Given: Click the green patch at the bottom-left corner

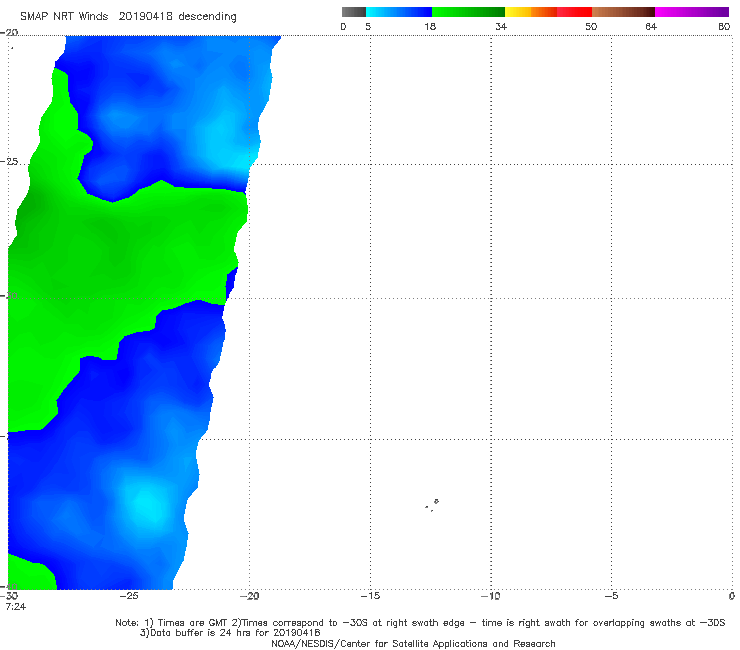Looking at the screenshot, I should [x=31, y=574].
